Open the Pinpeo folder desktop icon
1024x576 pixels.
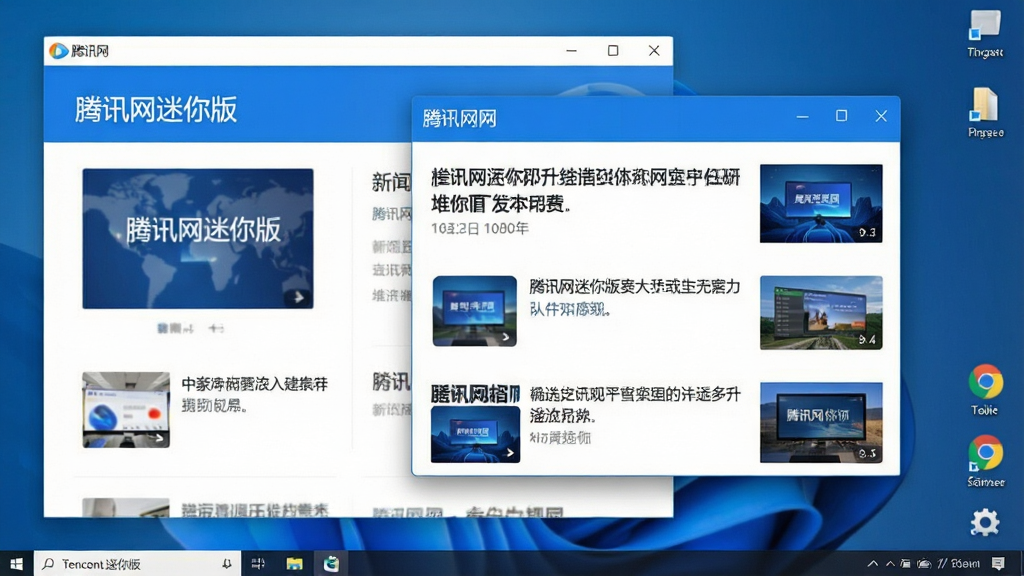click(x=985, y=112)
